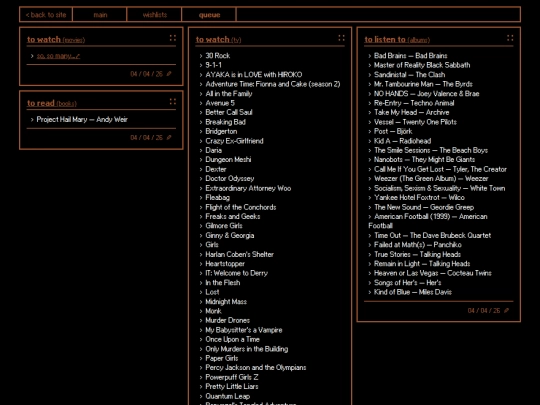Click 'Vessel — Twenty One Pilots' album
Screen dimensions: 540x405
coord(415,122)
